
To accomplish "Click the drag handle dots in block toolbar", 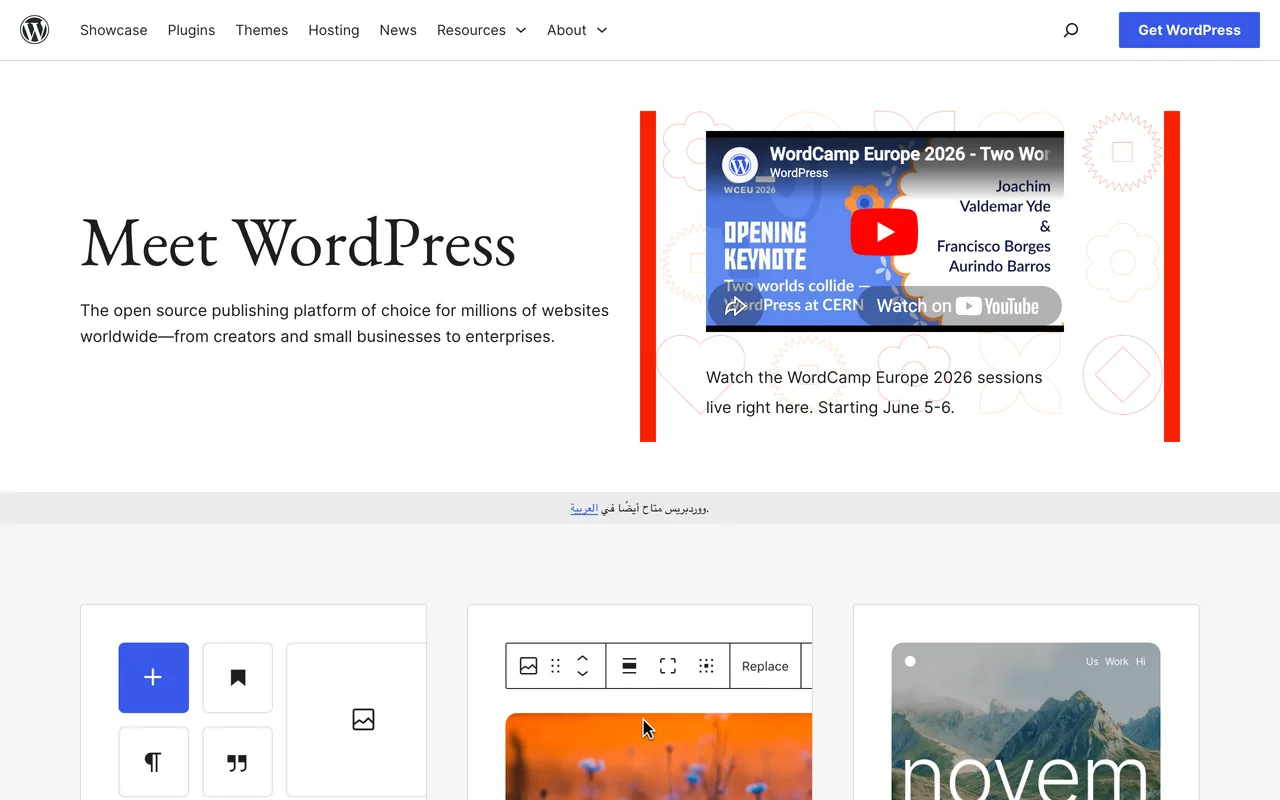I will pos(556,666).
